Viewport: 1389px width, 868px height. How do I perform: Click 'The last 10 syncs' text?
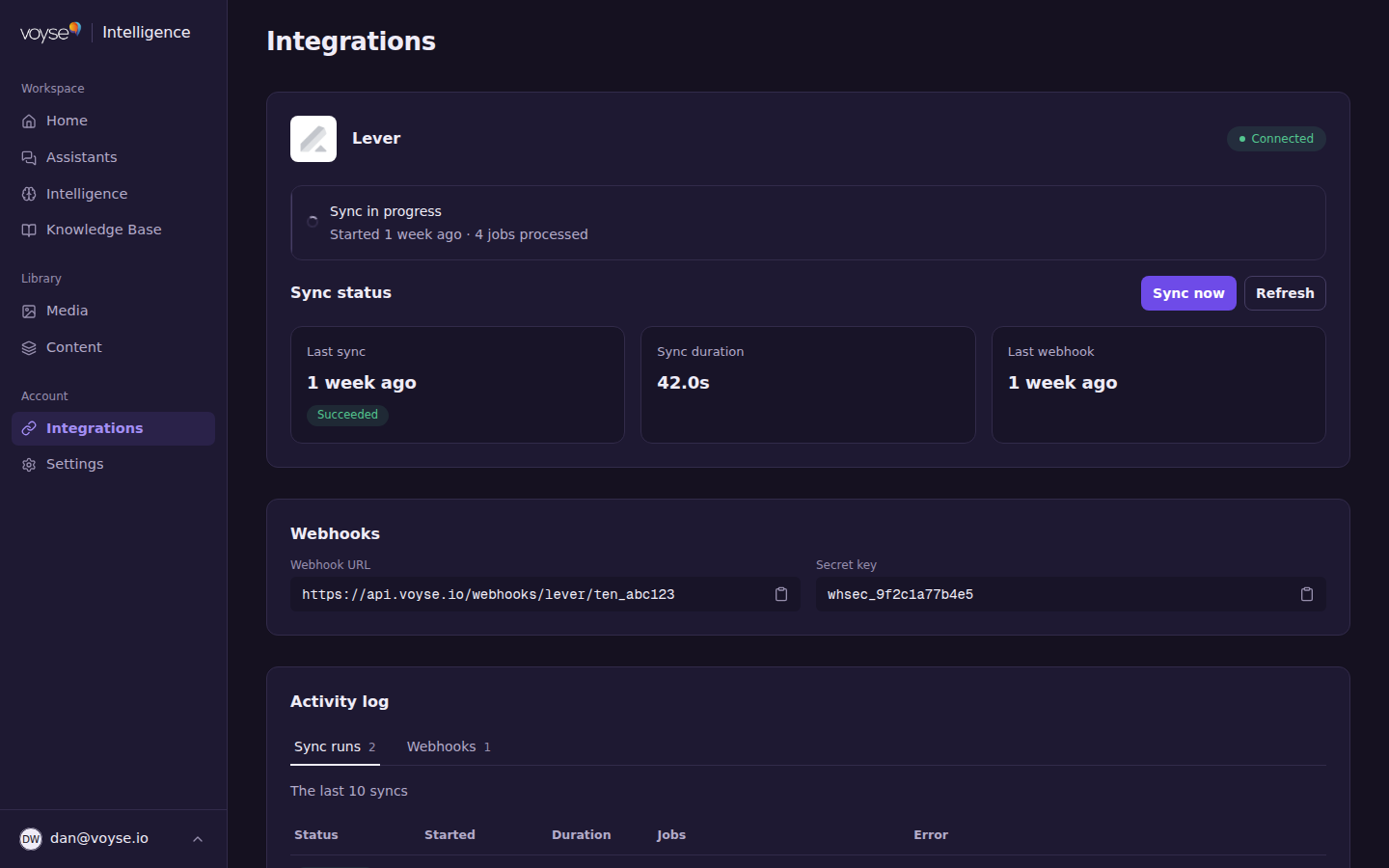[349, 791]
